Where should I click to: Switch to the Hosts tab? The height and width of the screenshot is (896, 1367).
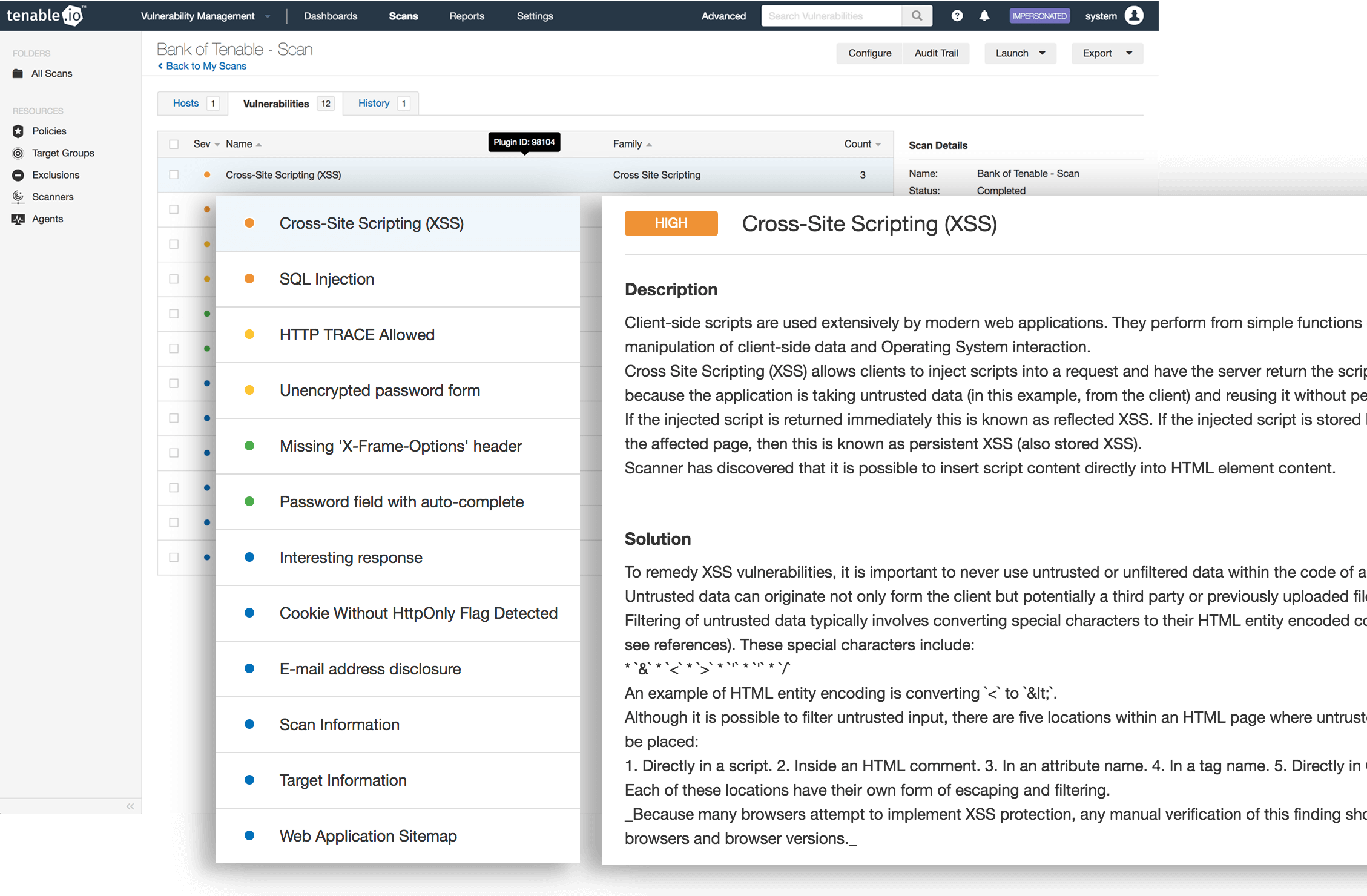[193, 104]
